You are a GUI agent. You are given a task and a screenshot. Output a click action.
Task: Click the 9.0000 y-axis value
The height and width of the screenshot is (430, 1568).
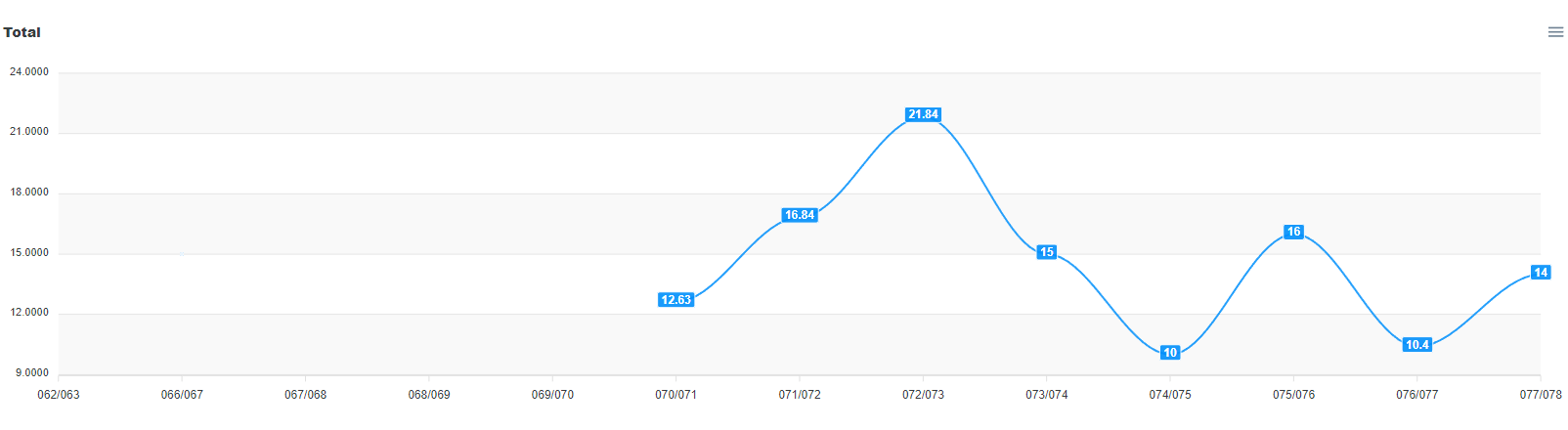(32, 373)
